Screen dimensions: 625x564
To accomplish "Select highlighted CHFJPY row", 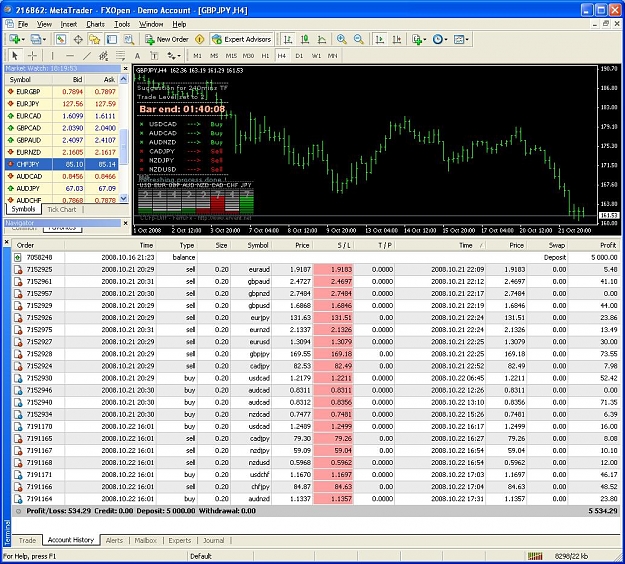I will [62, 164].
